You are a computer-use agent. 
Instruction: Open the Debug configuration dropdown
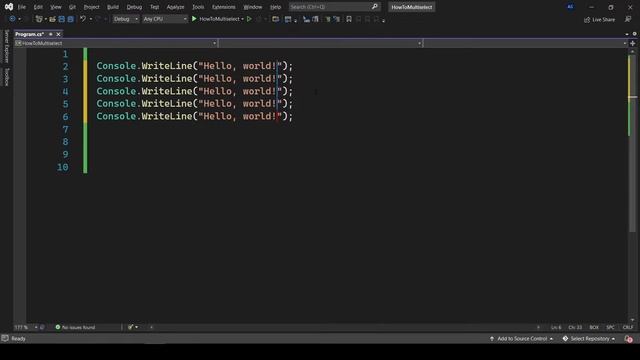(125, 19)
